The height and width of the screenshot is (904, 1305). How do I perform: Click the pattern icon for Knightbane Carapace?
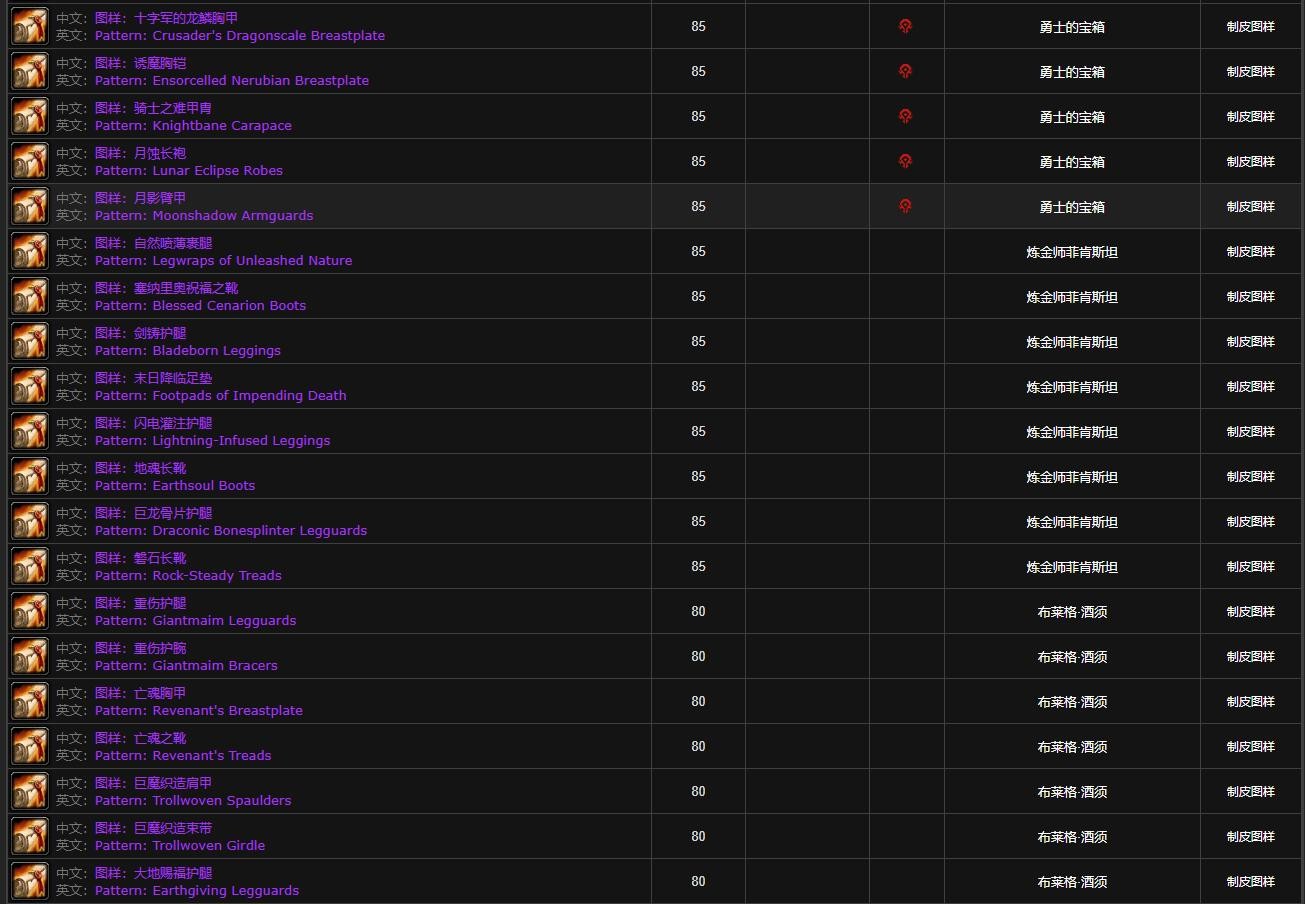[30, 117]
